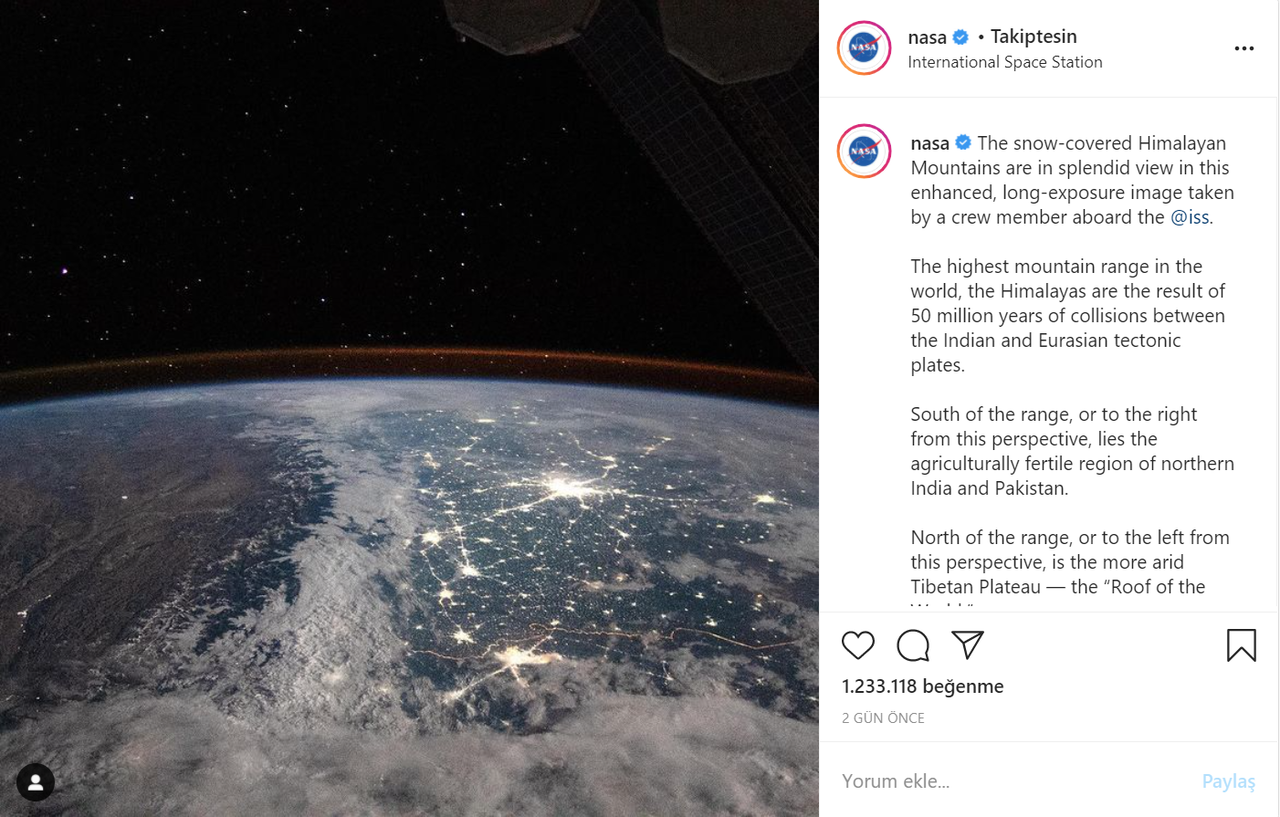
Task: Focus the 'Yorum ekle...' comment field
Action: click(x=1010, y=781)
